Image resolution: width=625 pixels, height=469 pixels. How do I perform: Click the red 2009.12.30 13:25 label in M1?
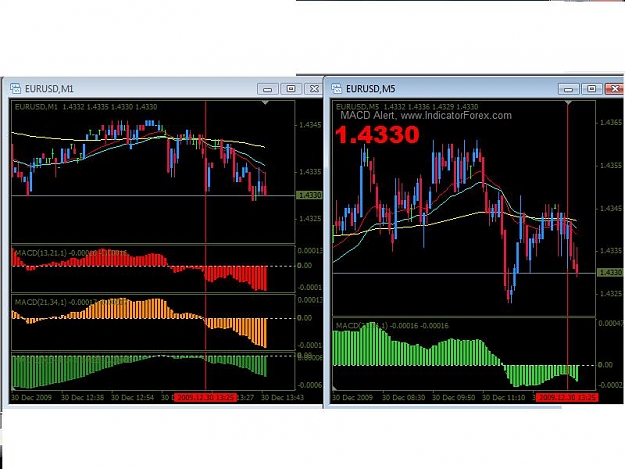(206, 397)
